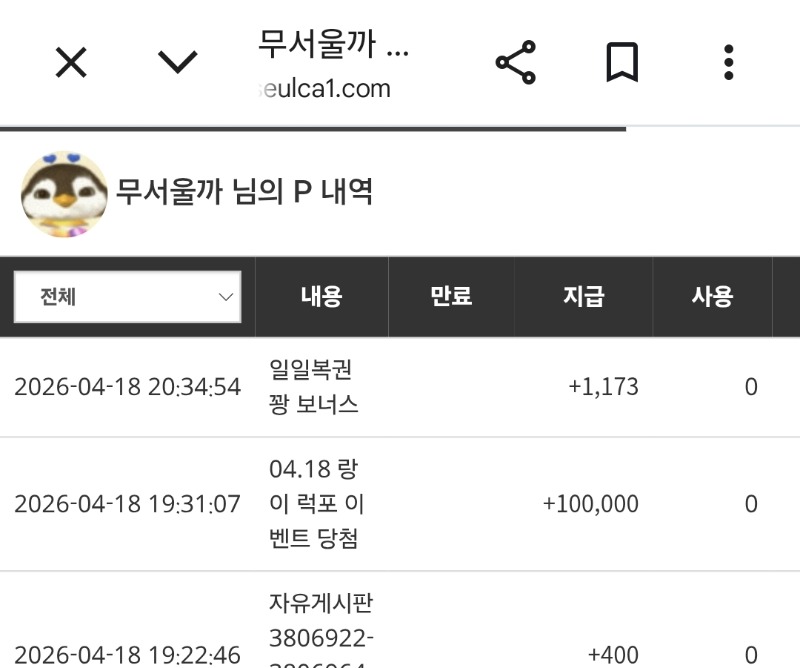The image size is (800, 668).
Task: Tap the down chevron to minimize page
Action: 178,64
